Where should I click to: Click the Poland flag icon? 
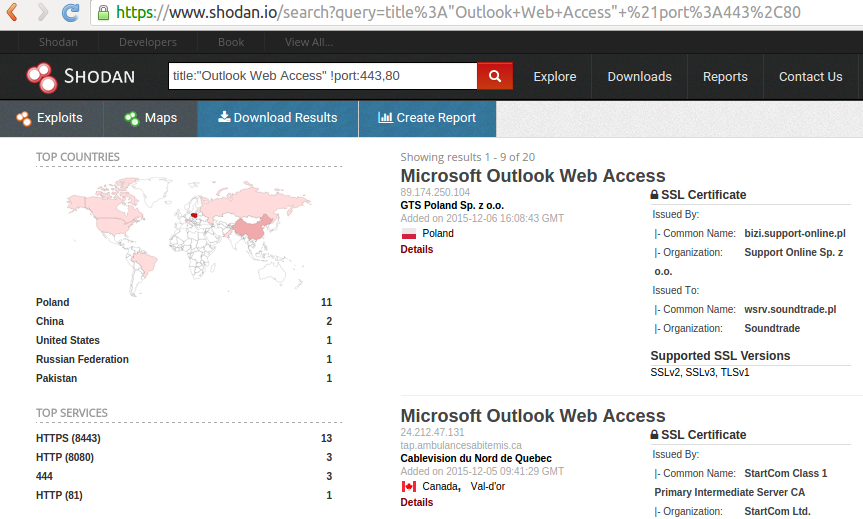[x=409, y=234]
